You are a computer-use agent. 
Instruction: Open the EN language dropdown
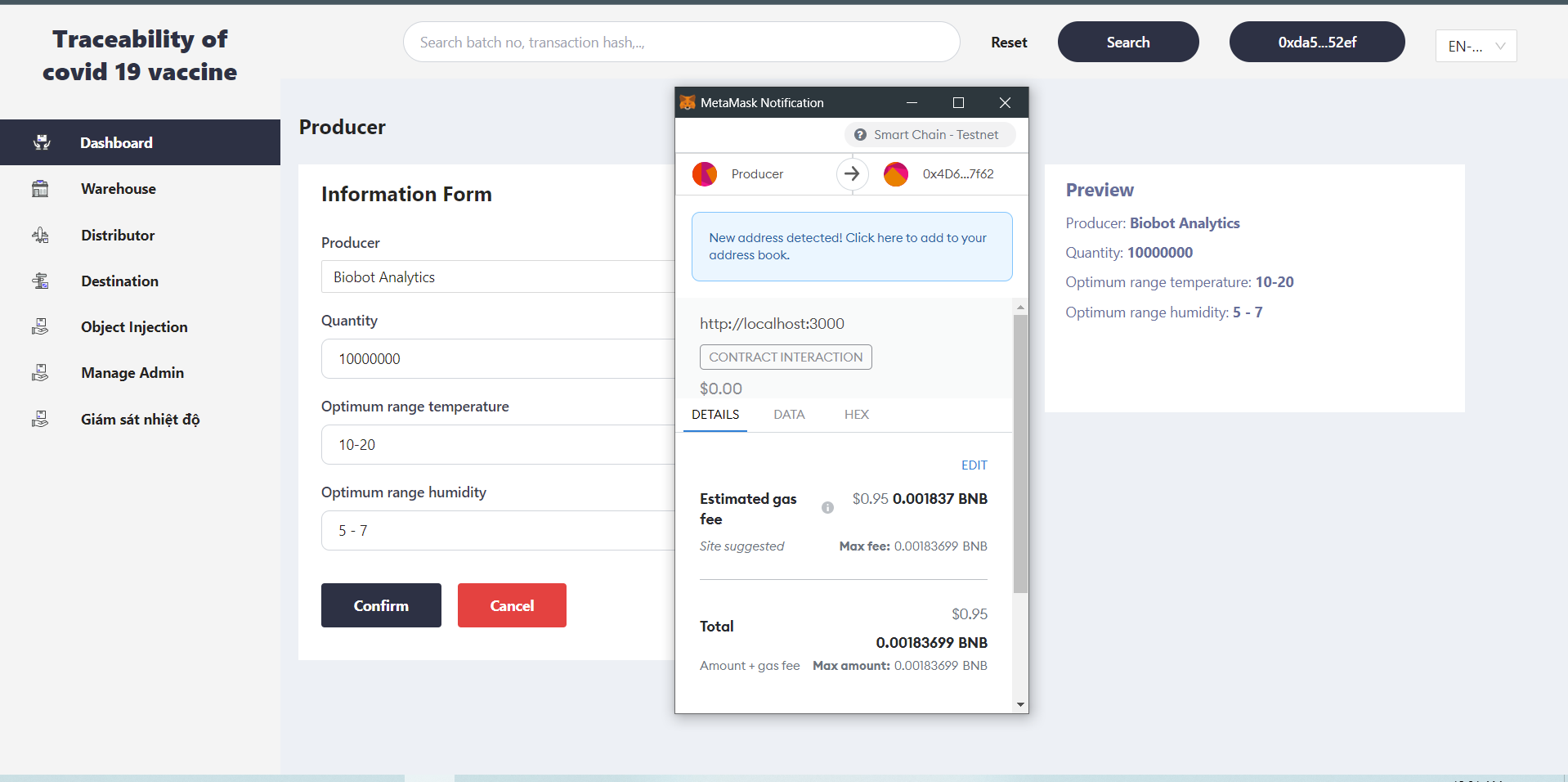[1476, 46]
